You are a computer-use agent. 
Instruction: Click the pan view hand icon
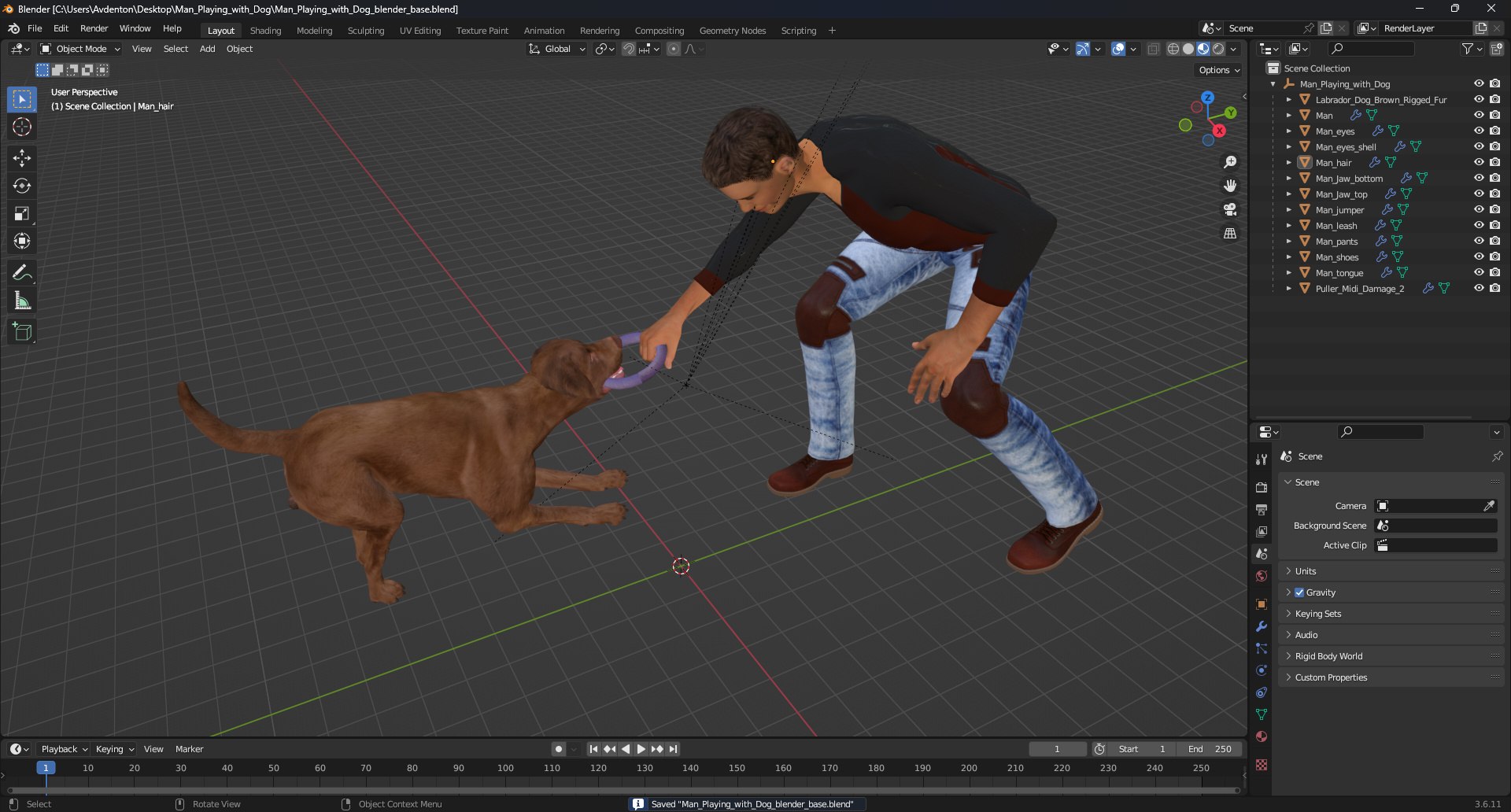pos(1230,186)
